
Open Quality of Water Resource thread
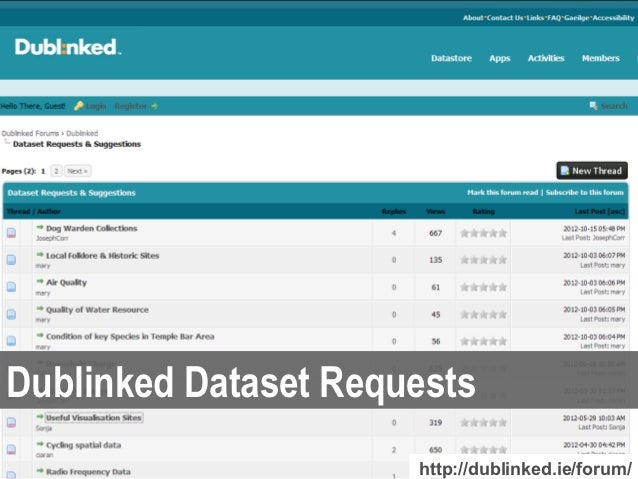tap(97, 310)
